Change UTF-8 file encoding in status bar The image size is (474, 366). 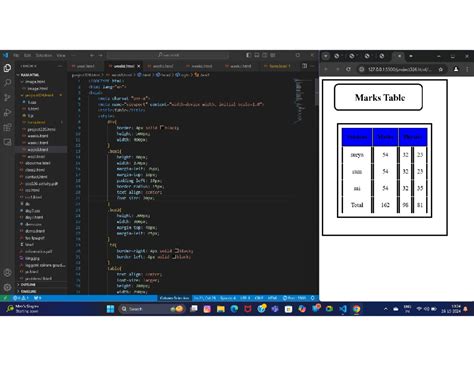(x=245, y=298)
